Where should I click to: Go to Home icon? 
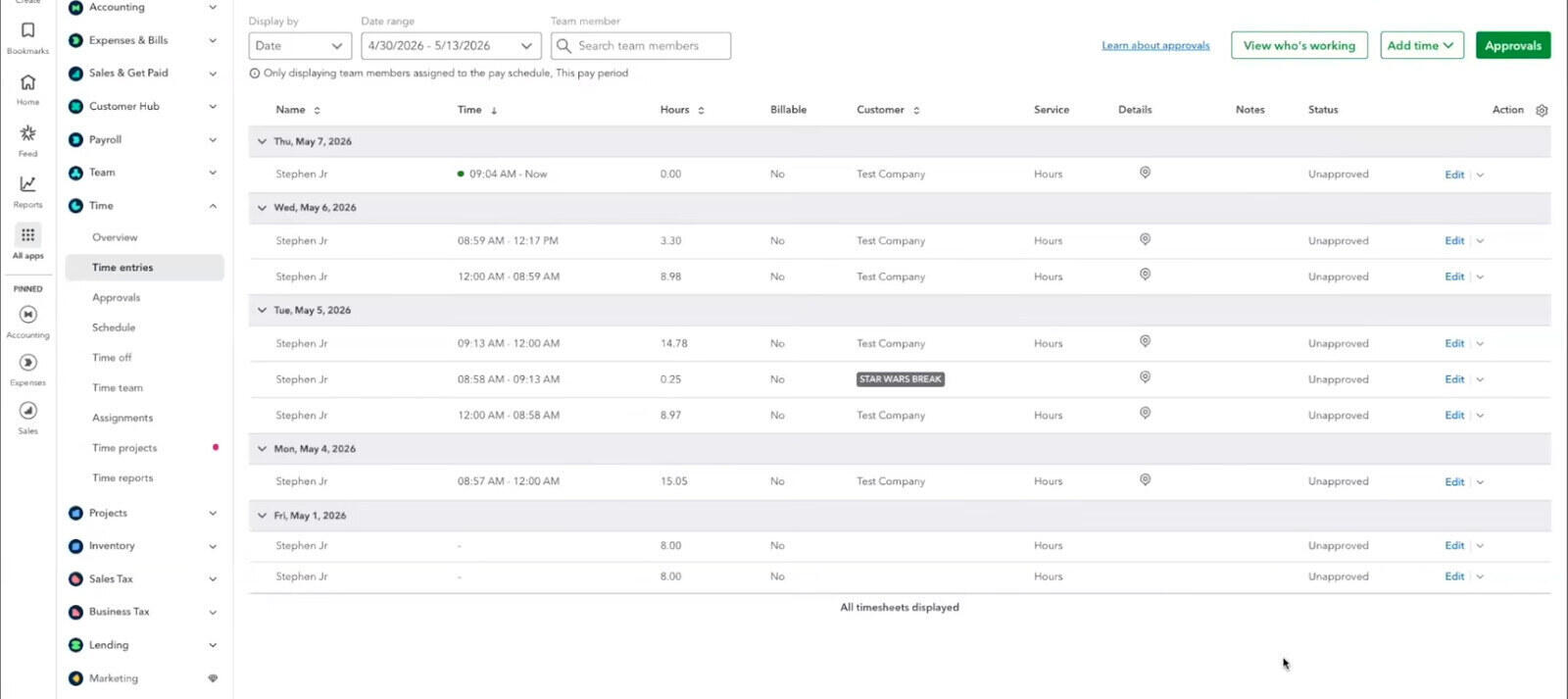point(27,82)
